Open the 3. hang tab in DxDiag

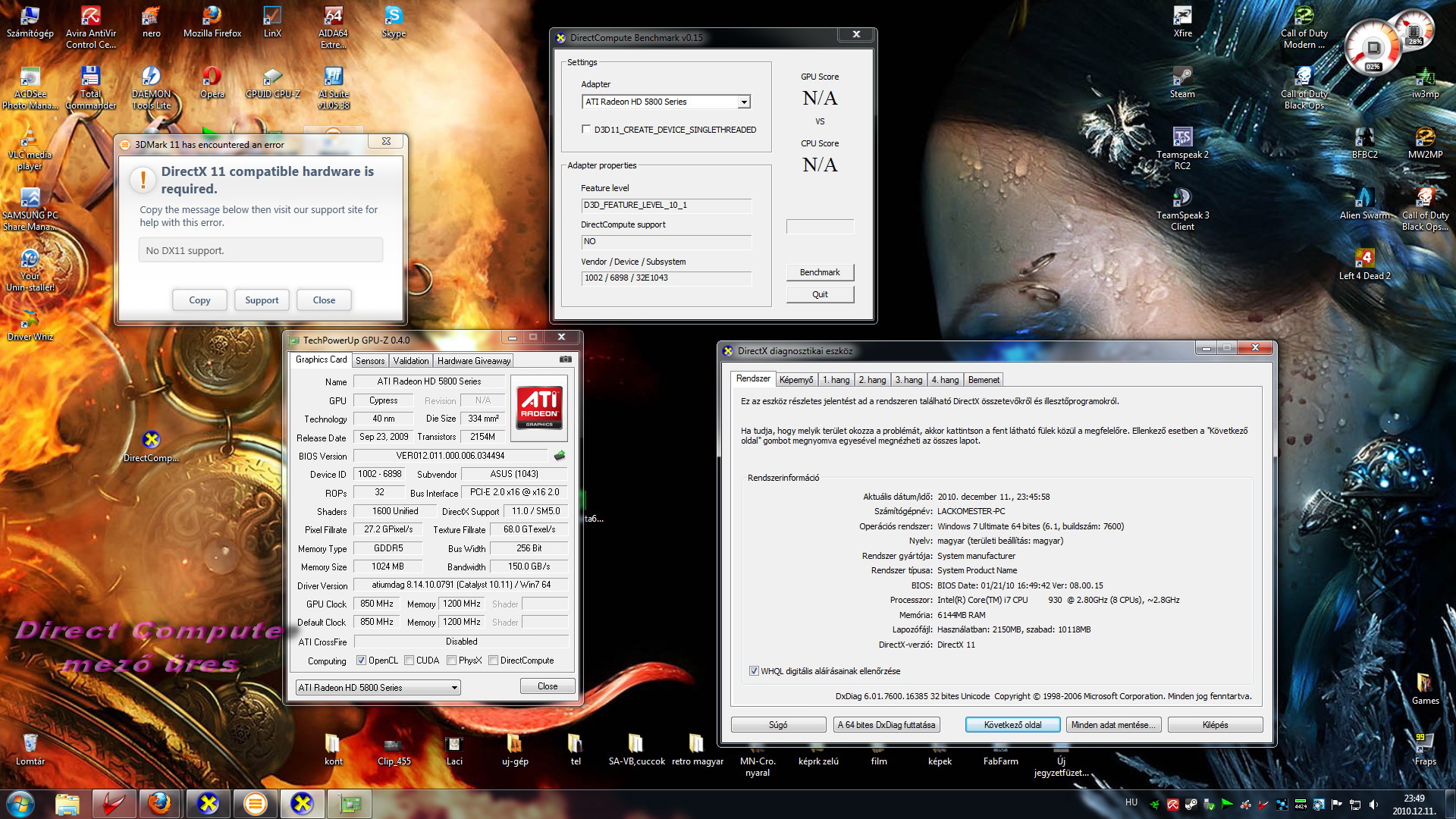[908, 380]
